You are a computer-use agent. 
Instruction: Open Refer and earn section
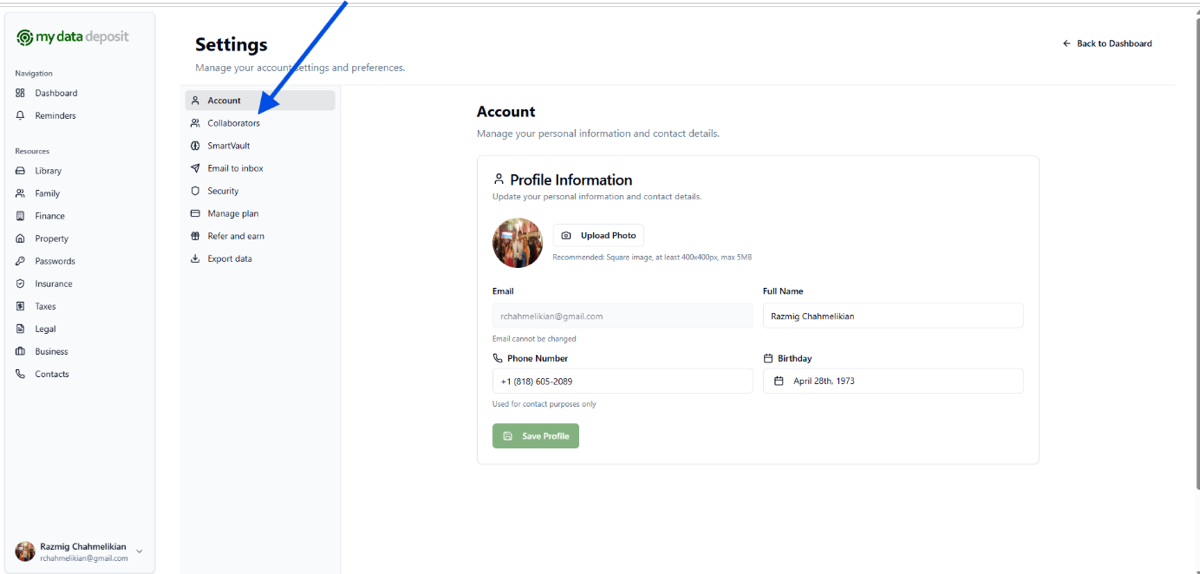point(260,236)
